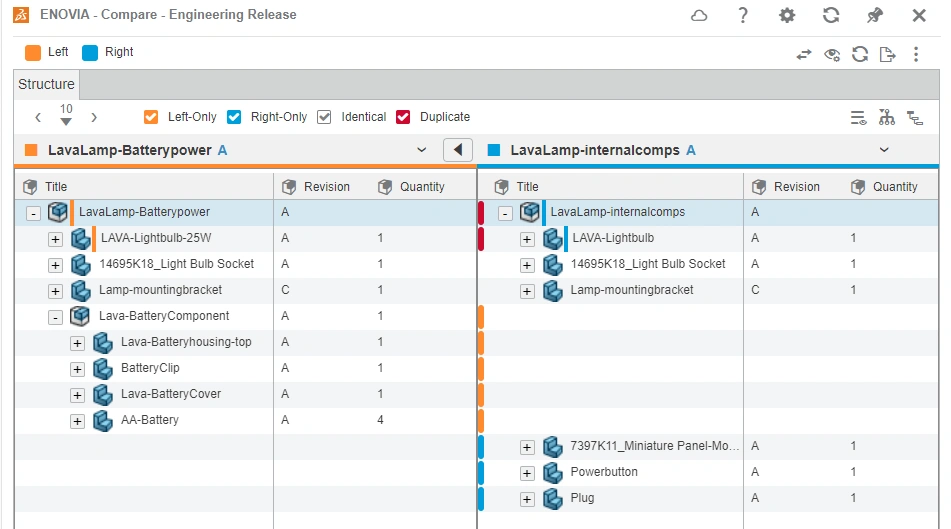This screenshot has height=529, width=951.
Task: Open the three-dot more options menu
Action: [916, 55]
